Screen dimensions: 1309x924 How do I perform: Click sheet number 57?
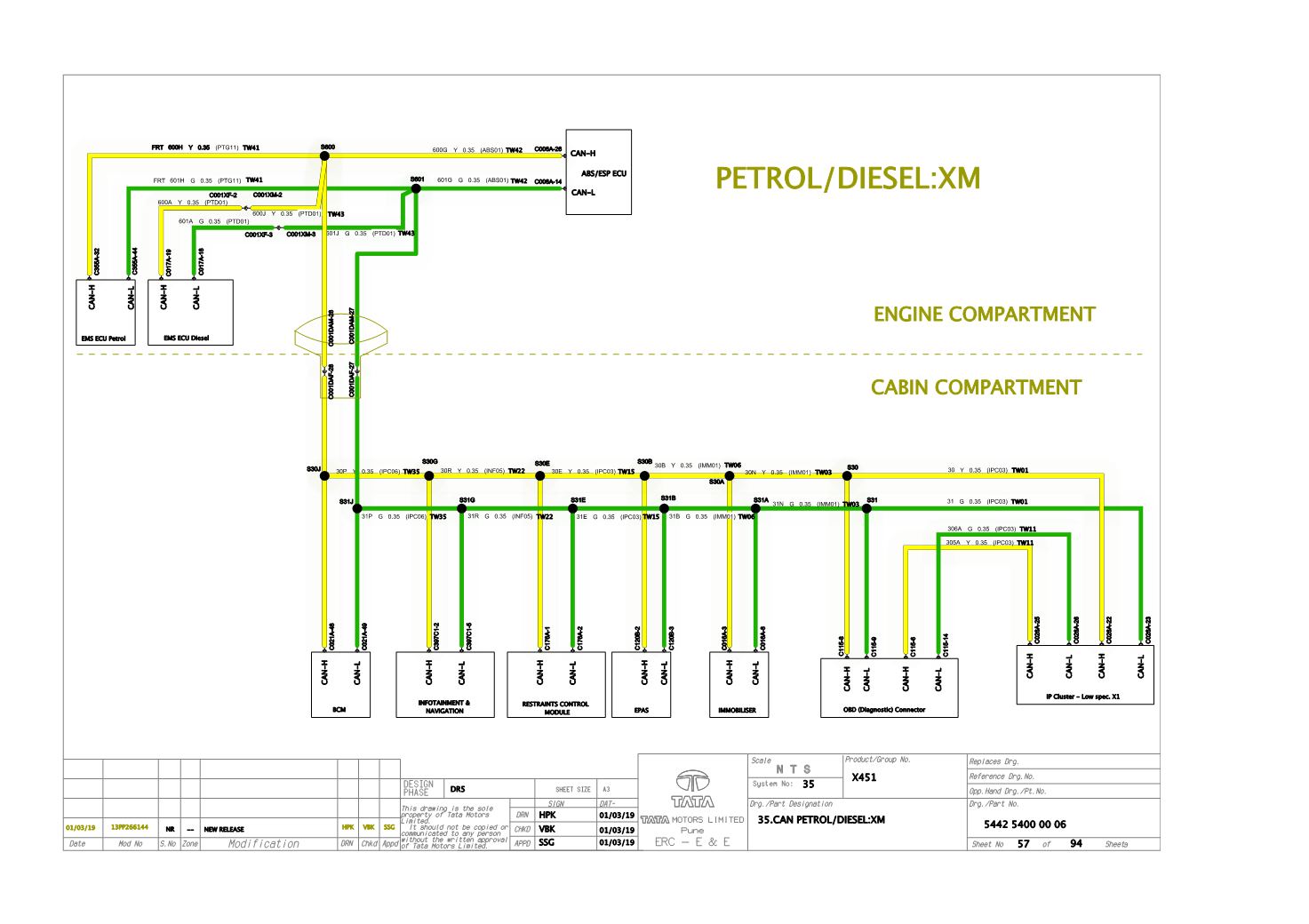click(x=1023, y=843)
